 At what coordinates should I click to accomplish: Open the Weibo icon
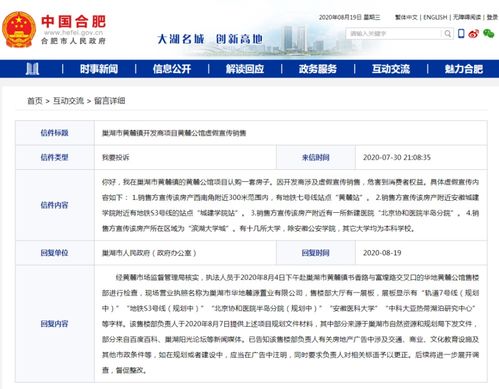tap(474, 33)
